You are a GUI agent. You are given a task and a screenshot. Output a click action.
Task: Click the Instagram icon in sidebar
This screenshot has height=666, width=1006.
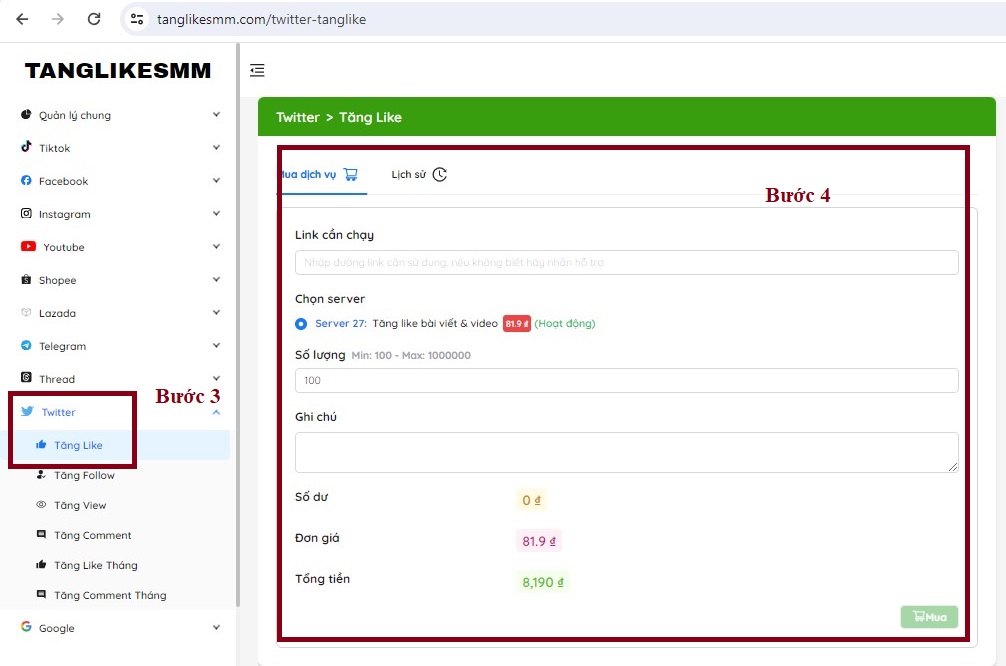point(26,214)
